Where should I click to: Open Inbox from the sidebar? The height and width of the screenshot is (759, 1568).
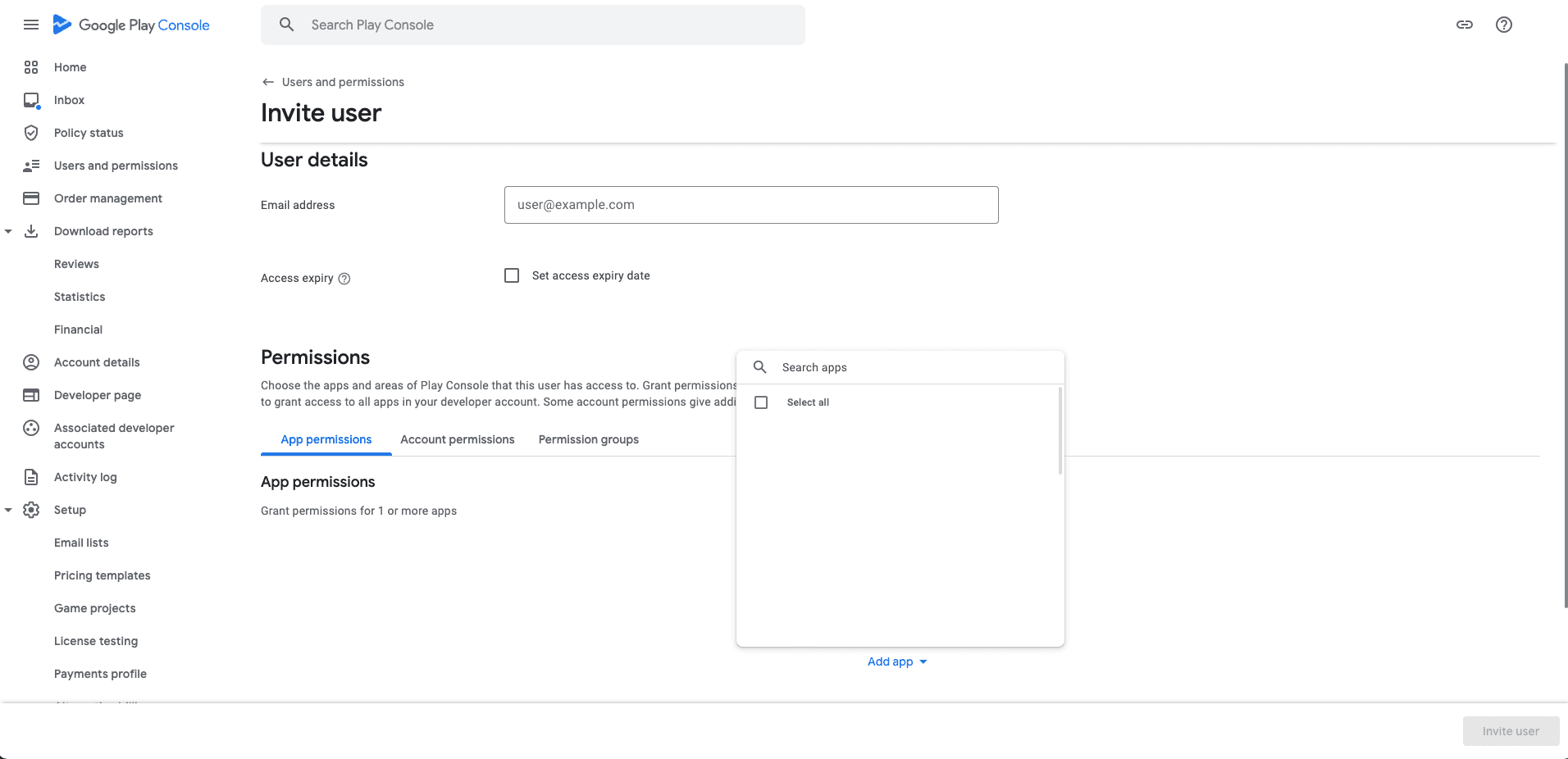[31, 99]
